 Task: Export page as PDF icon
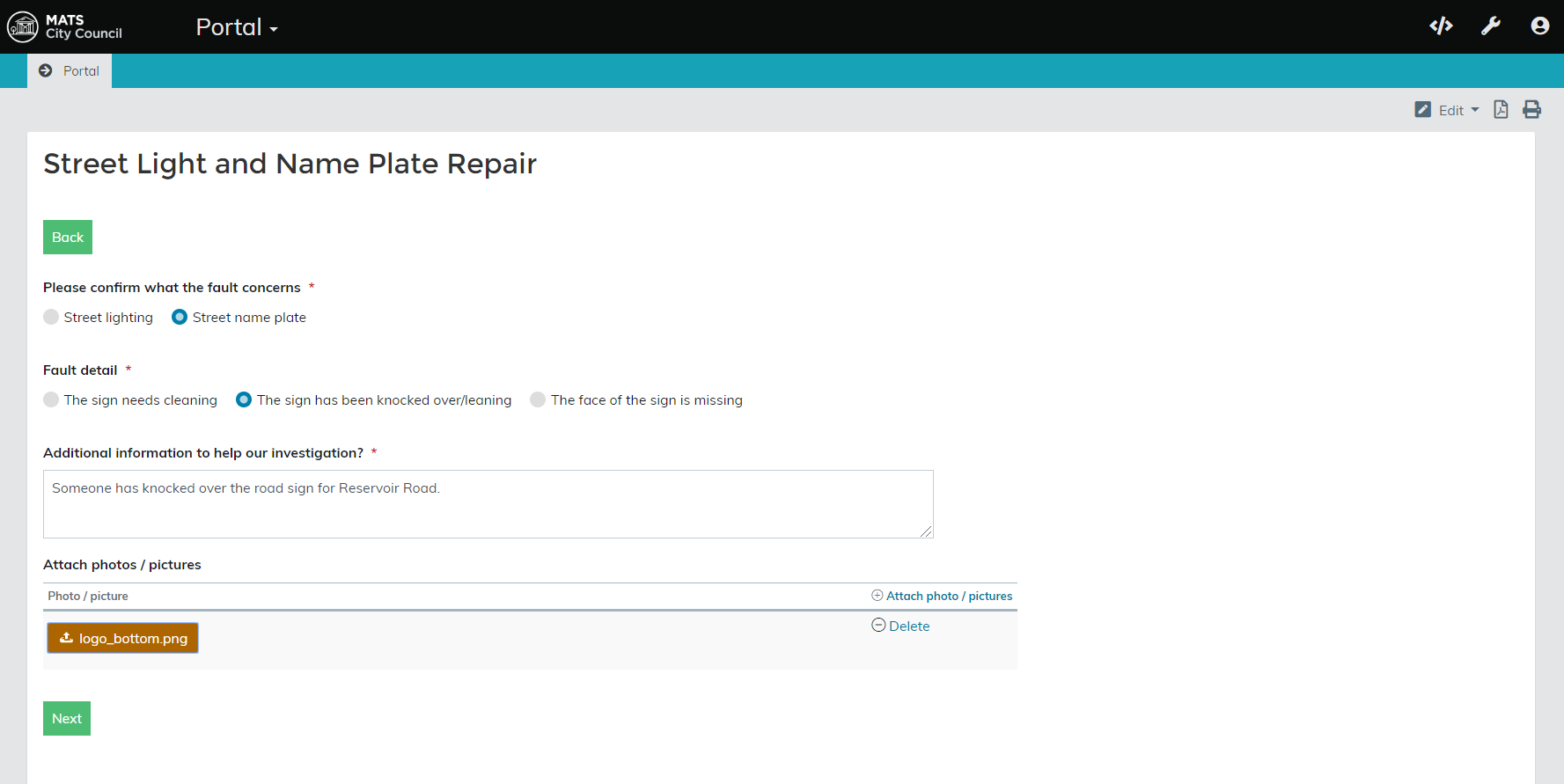point(1501,110)
